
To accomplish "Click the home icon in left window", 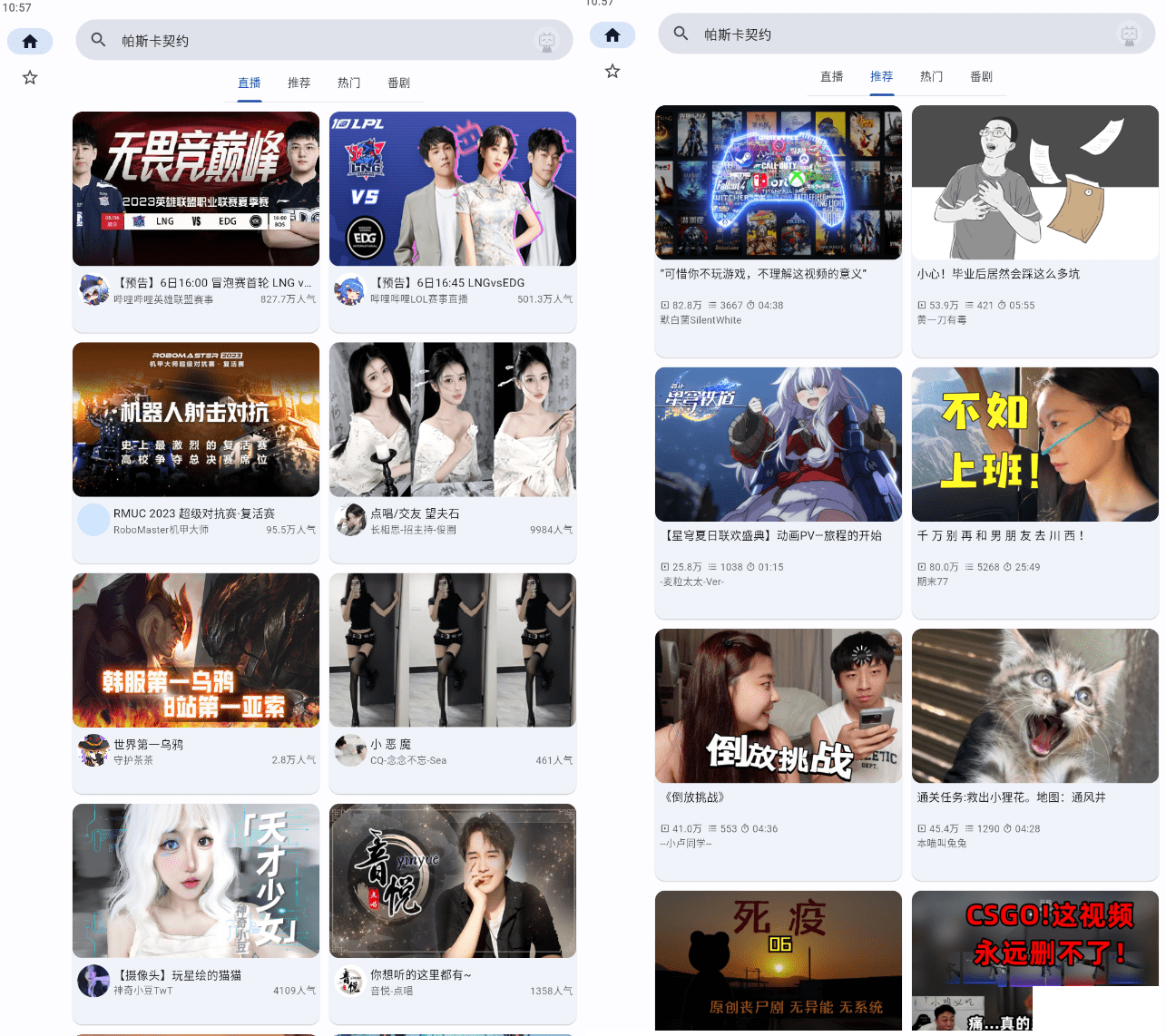I will tap(30, 41).
